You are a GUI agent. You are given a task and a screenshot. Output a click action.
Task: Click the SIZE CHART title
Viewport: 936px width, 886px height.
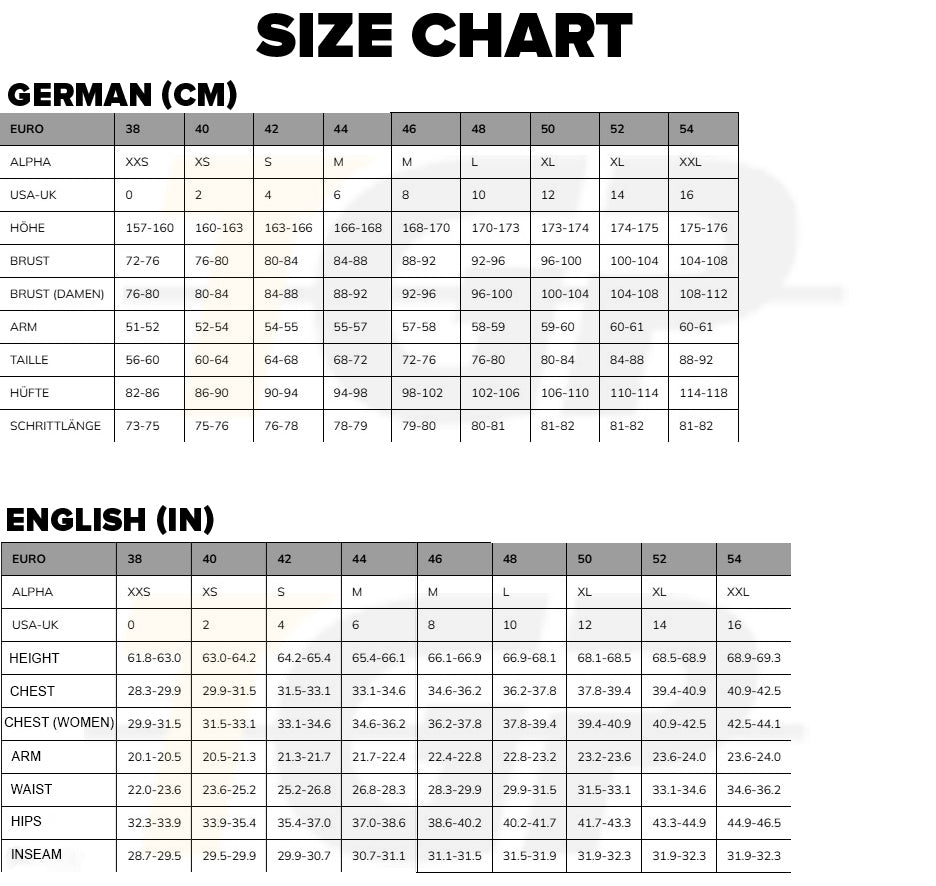pos(444,37)
